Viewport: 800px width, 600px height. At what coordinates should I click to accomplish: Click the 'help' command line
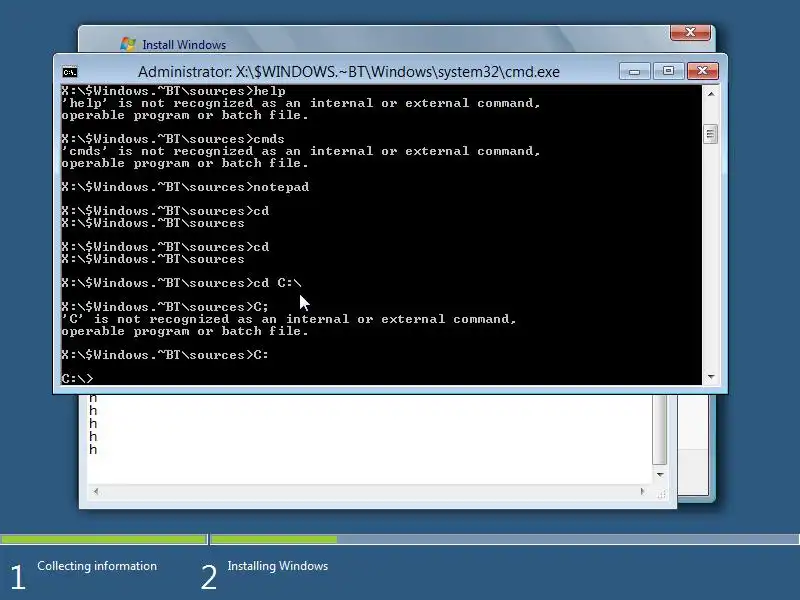[x=173, y=91]
